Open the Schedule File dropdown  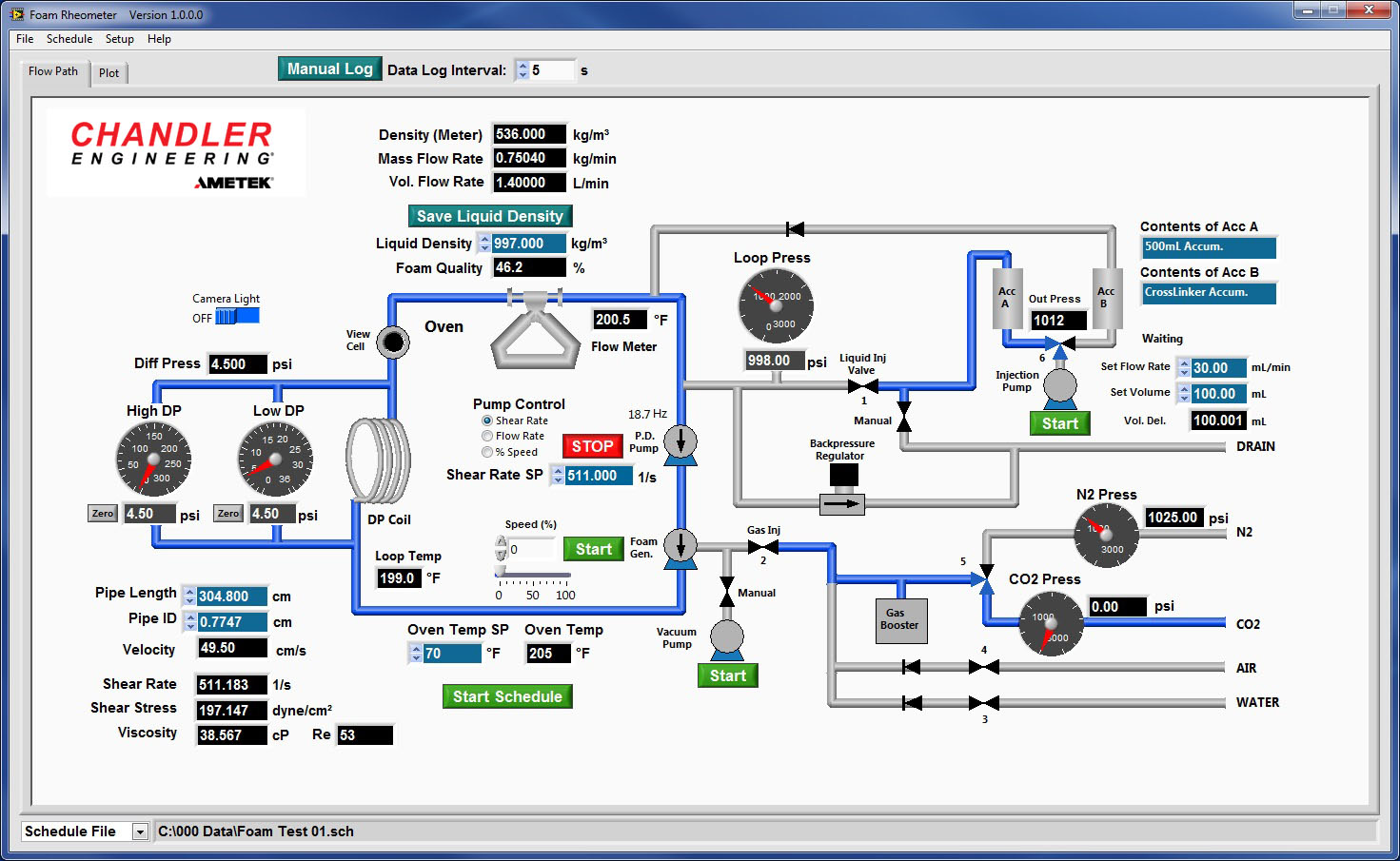140,832
